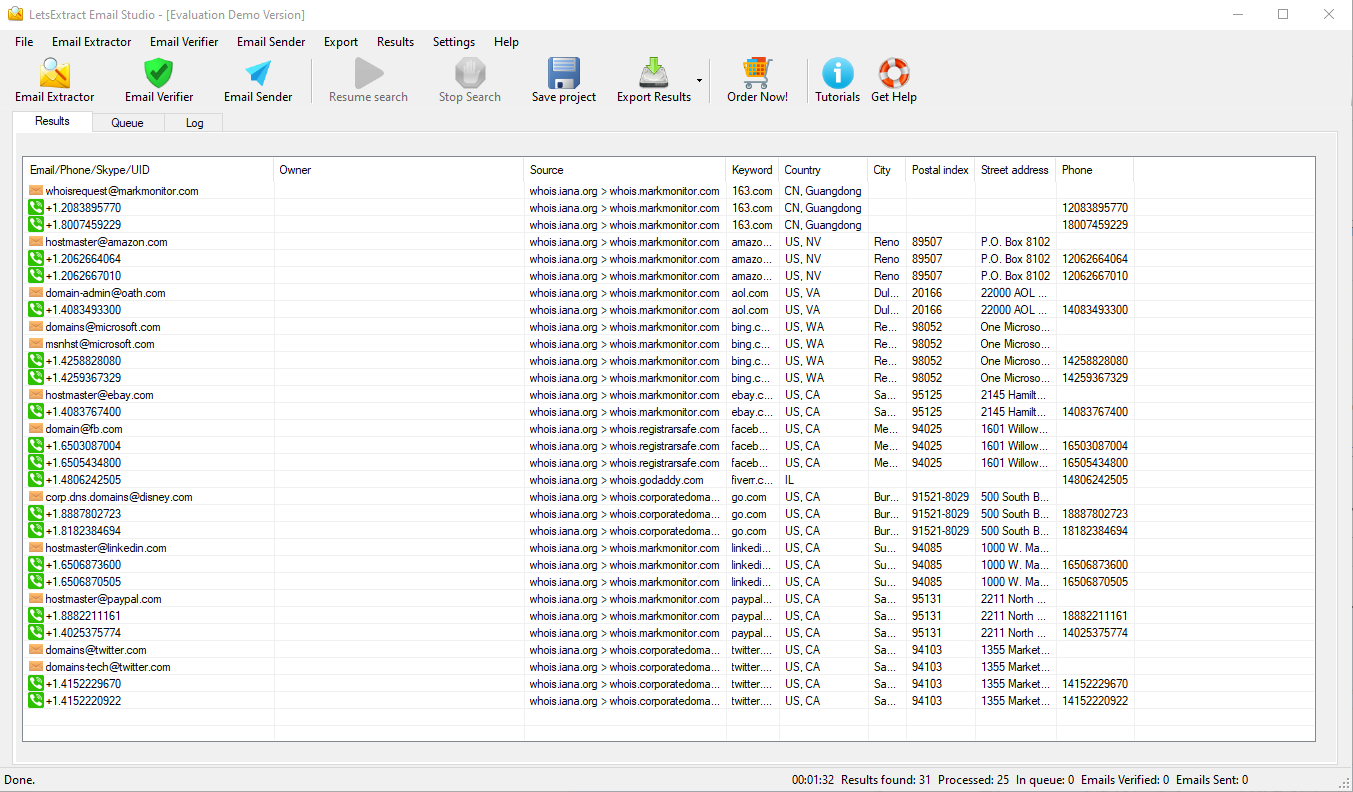
Task: Expand the Export Results dropdown arrow
Action: 699,80
